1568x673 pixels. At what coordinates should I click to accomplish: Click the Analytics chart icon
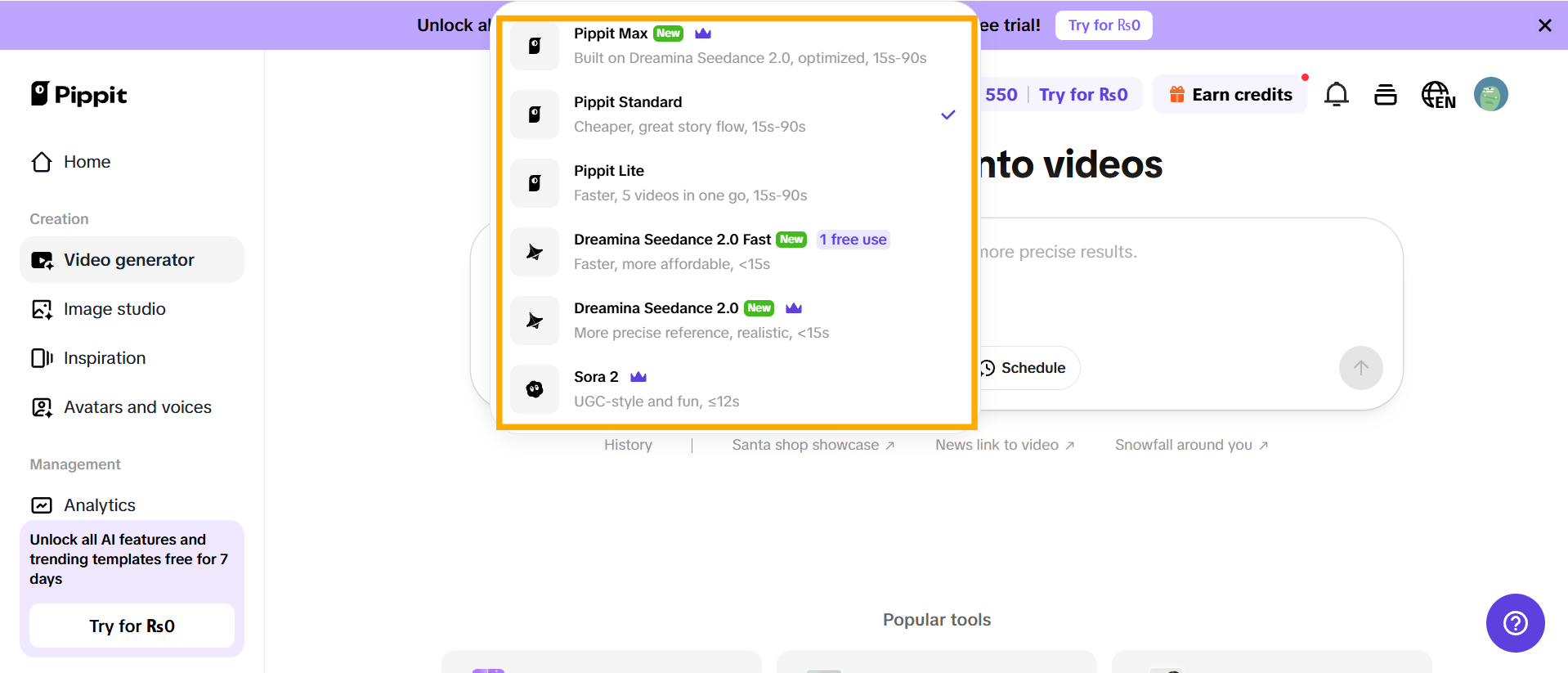coord(42,505)
